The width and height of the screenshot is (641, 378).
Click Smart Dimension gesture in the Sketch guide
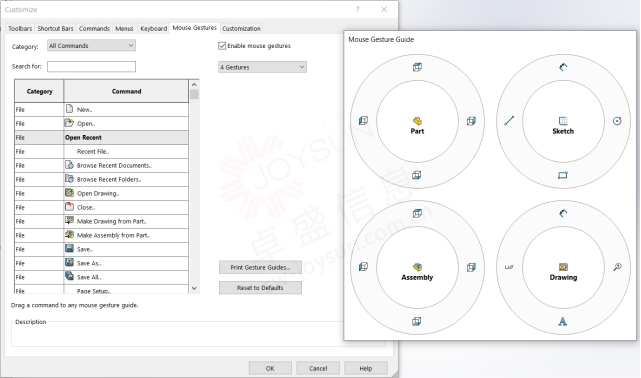point(563,67)
